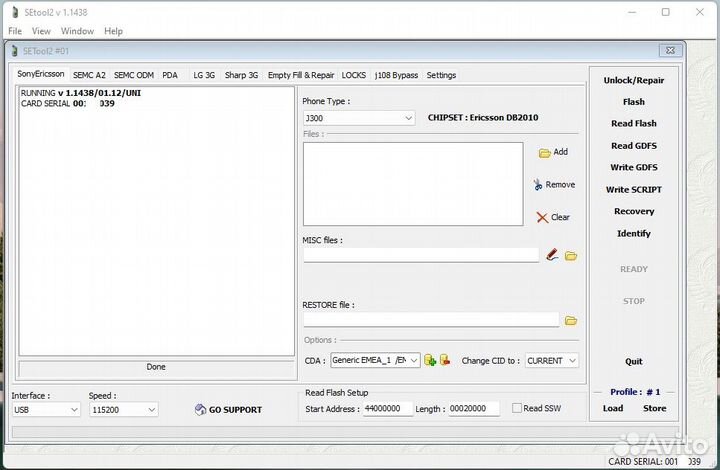This screenshot has height=470, width=720.
Task: Open the View menu
Action: tap(41, 31)
